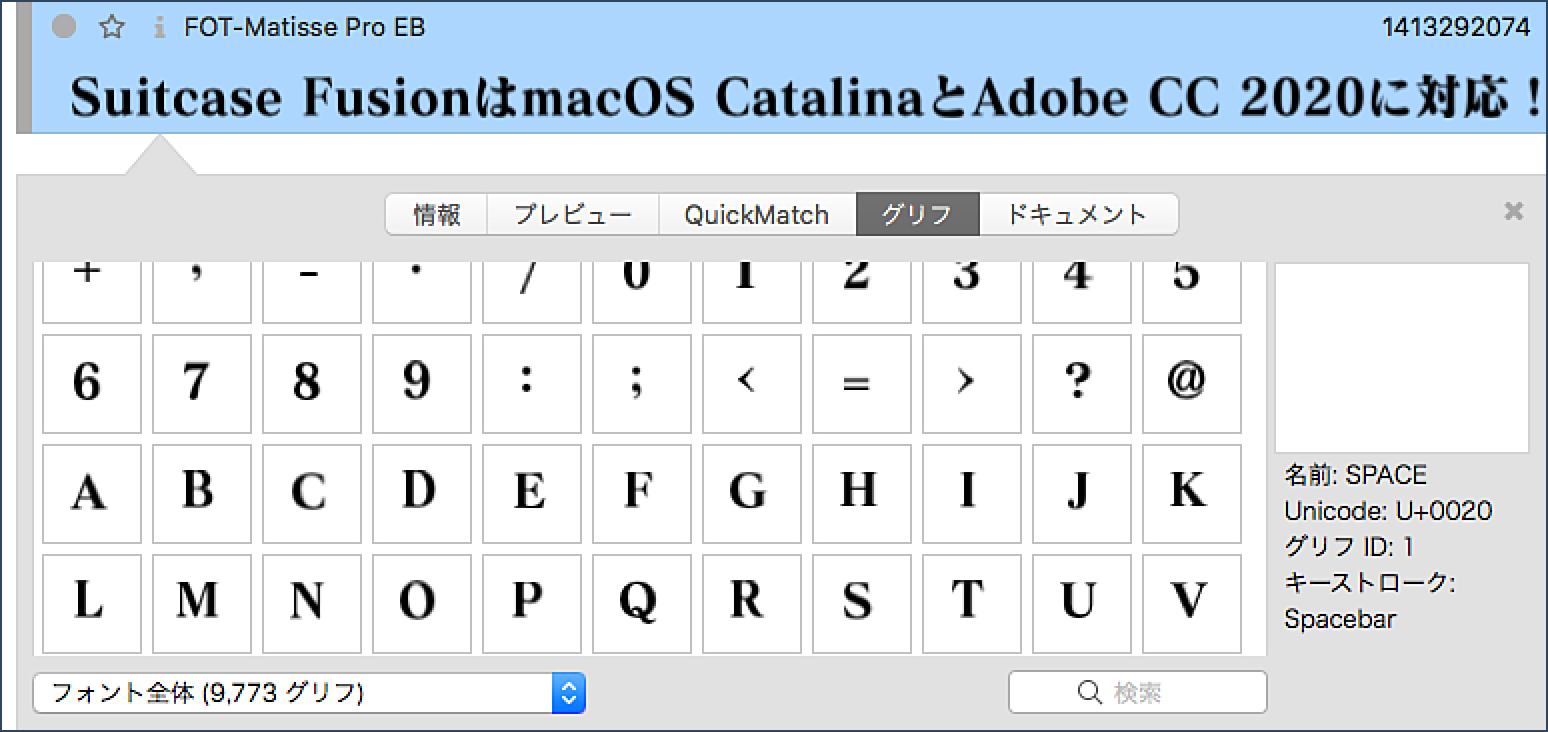Select the less-than glyph cell
The image size is (1548, 732).
tap(752, 384)
